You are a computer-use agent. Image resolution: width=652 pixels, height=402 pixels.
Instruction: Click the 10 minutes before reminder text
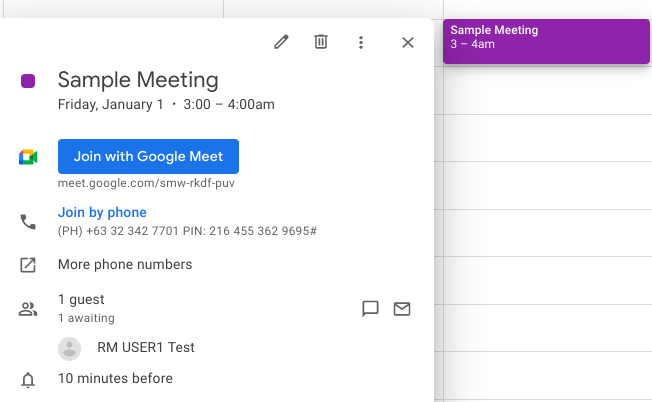115,379
